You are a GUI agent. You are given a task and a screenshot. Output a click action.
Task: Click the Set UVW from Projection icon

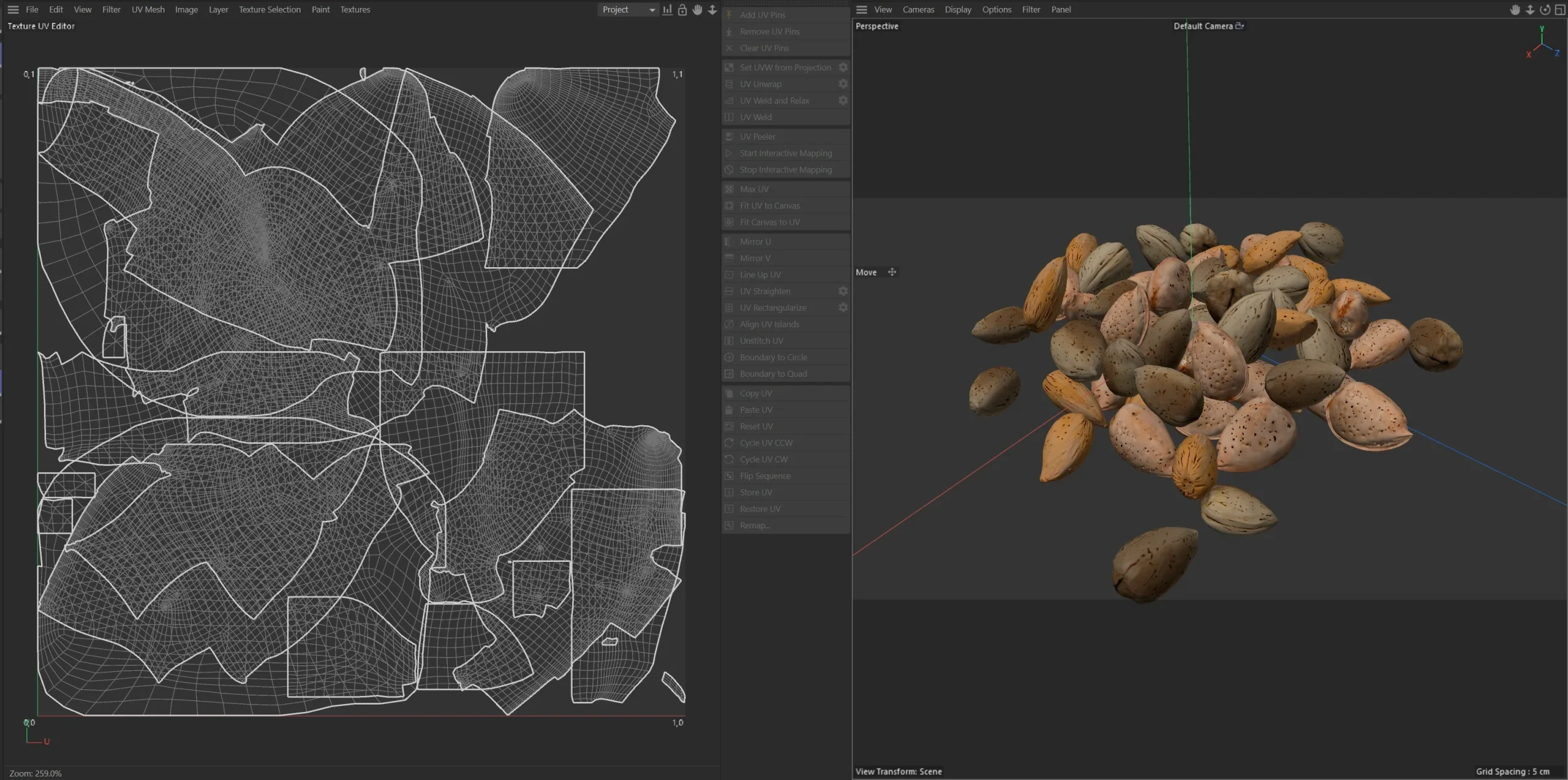tap(729, 67)
